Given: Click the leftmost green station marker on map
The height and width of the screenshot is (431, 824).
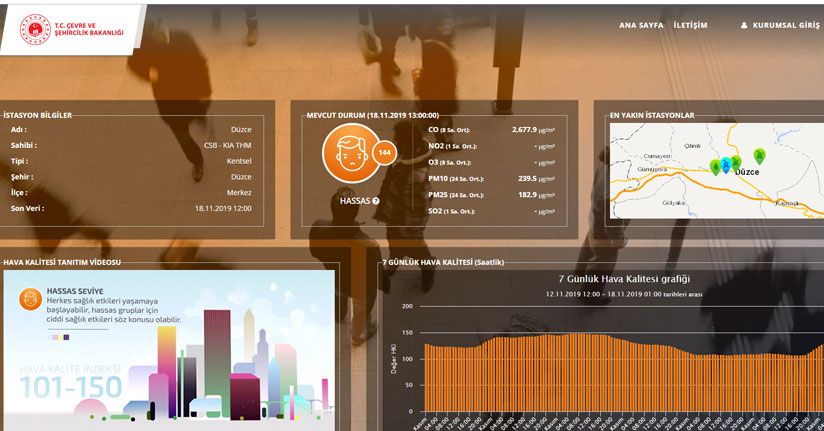Looking at the screenshot, I should pos(715,167).
